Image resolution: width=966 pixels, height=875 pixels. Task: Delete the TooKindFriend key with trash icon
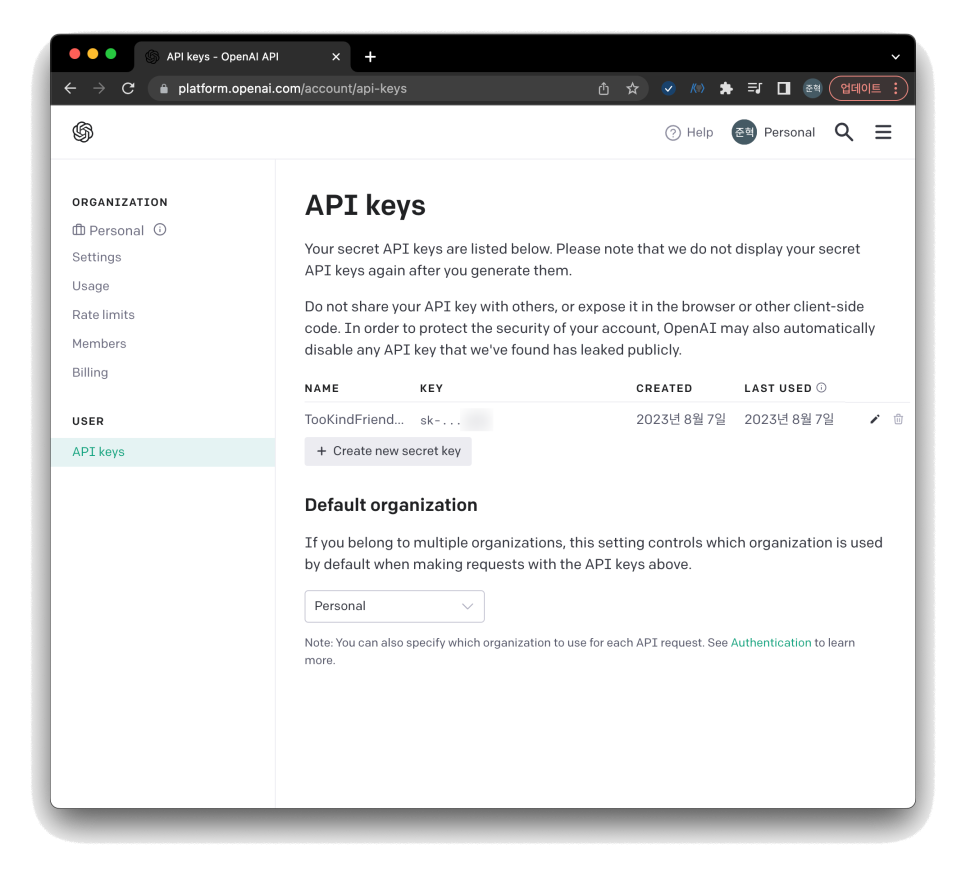898,420
